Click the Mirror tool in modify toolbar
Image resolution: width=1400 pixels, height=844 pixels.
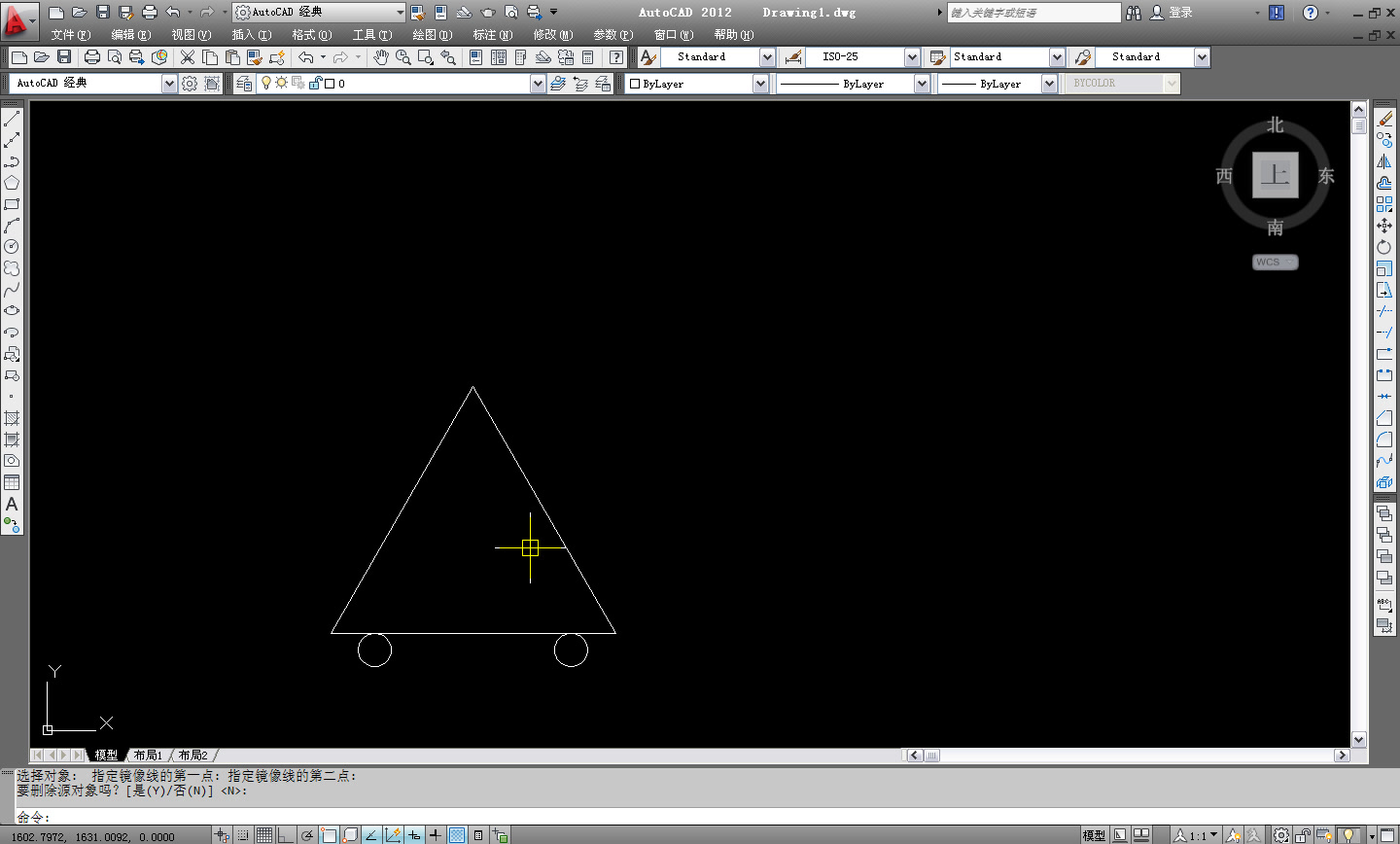tap(1384, 162)
